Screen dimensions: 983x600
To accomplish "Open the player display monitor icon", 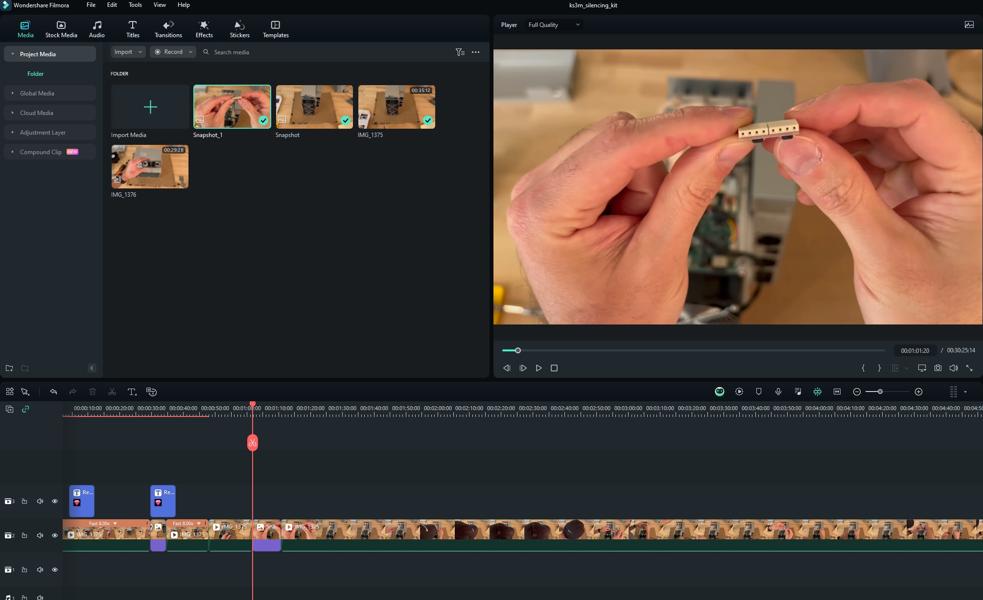I will tap(922, 368).
